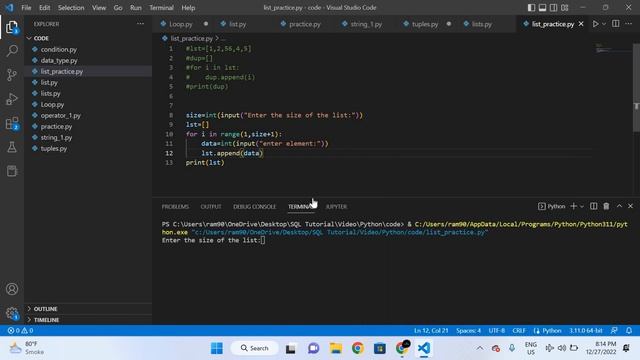Open the Accounts menu icon
640x360 pixels.
click(x=12, y=289)
